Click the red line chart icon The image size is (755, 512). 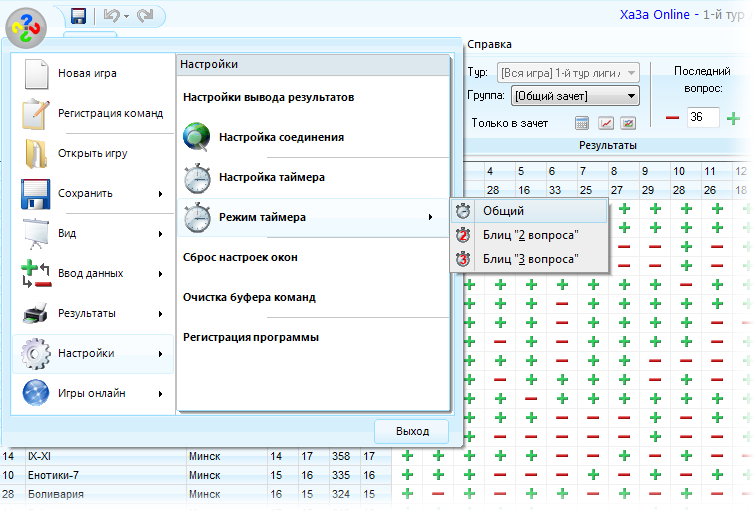pyautogui.click(x=606, y=123)
